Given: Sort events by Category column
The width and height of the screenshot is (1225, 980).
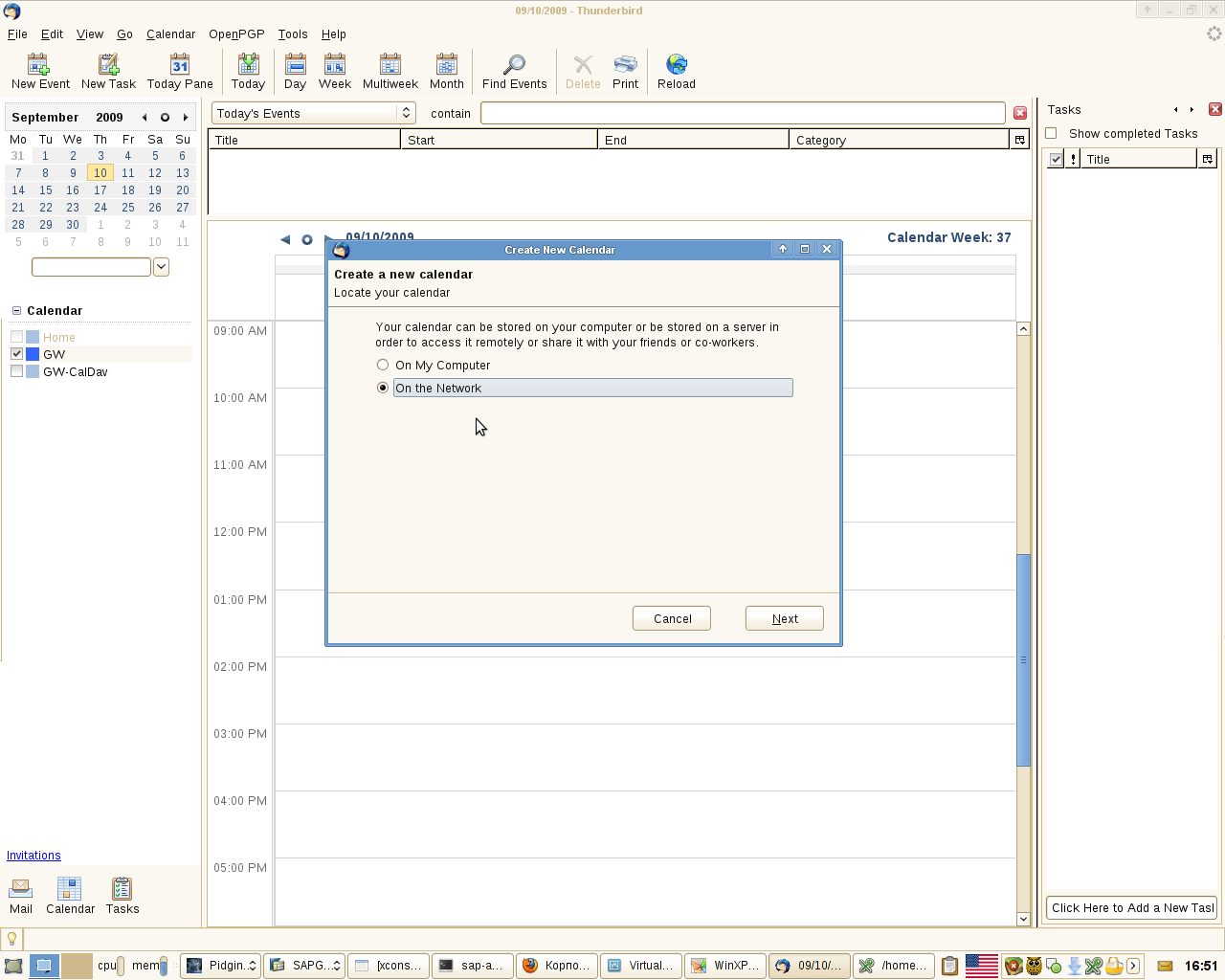Looking at the screenshot, I should click(x=900, y=140).
